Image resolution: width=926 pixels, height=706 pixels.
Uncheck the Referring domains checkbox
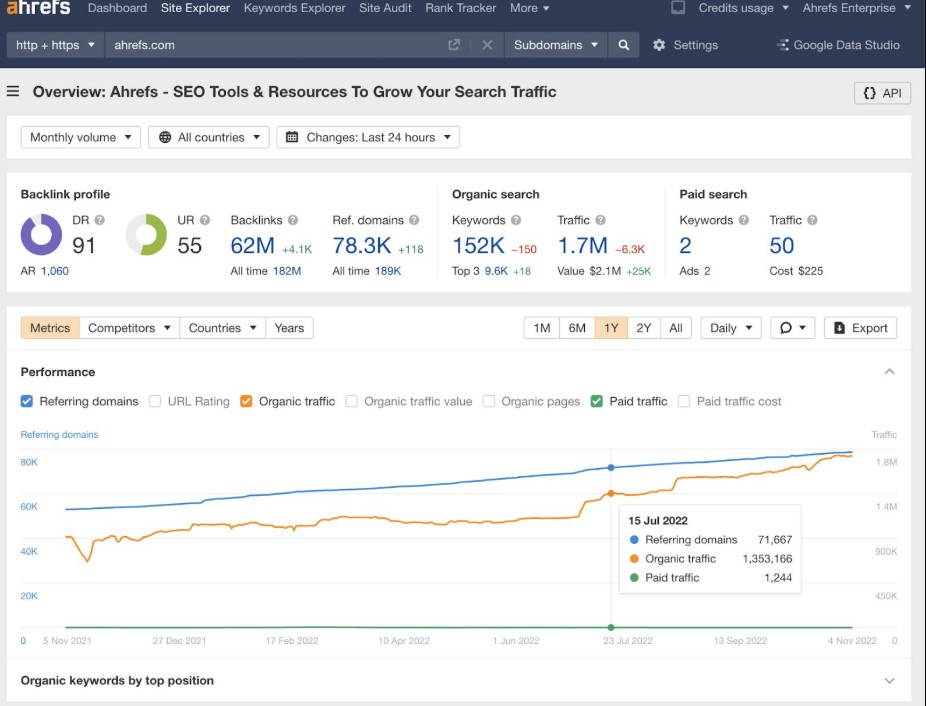[27, 401]
